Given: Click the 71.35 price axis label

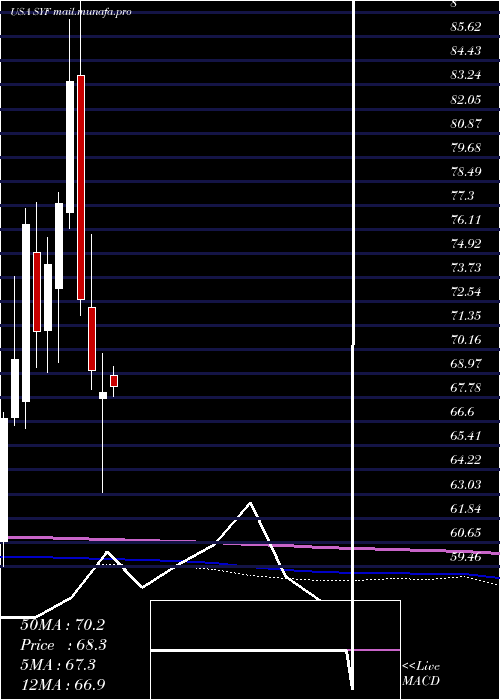Looking at the screenshot, I should 466,316.
